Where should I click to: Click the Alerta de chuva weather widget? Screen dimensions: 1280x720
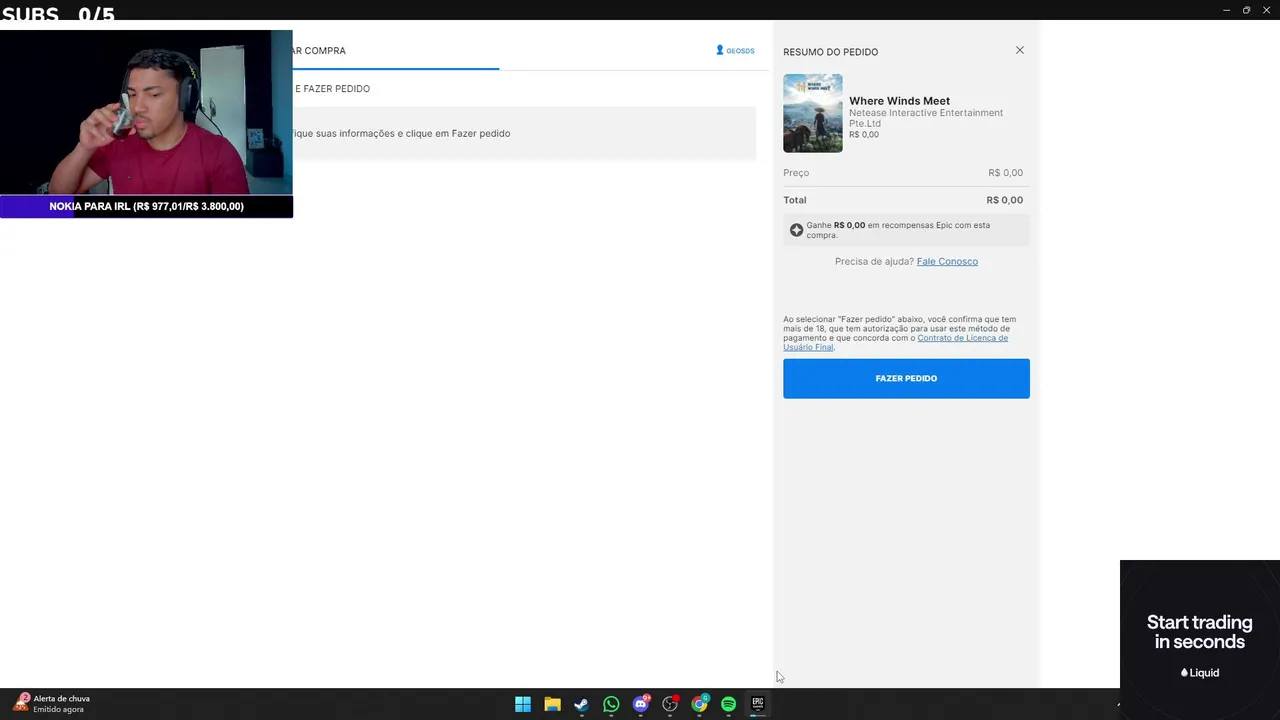tap(52, 703)
